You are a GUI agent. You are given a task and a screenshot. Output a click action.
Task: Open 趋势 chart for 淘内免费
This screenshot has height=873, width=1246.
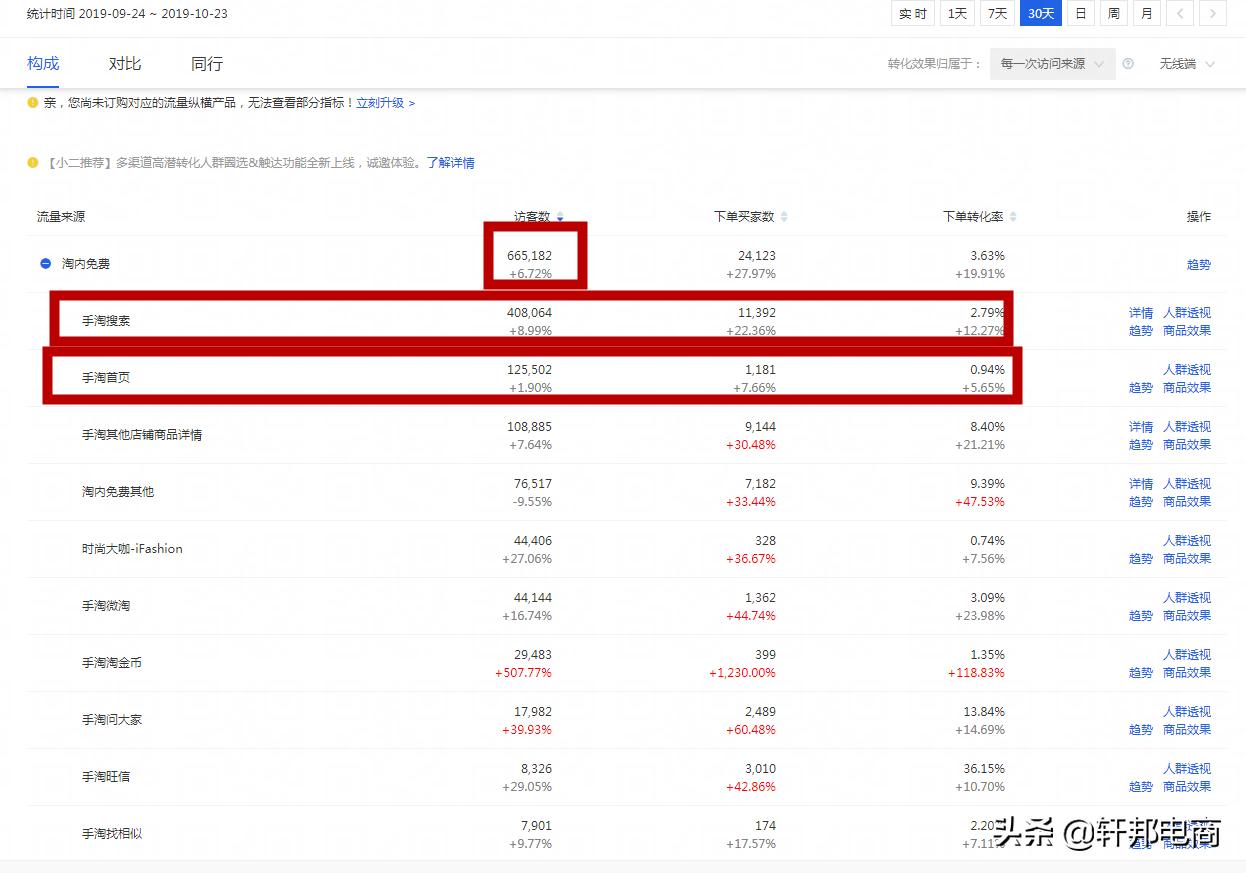1199,264
